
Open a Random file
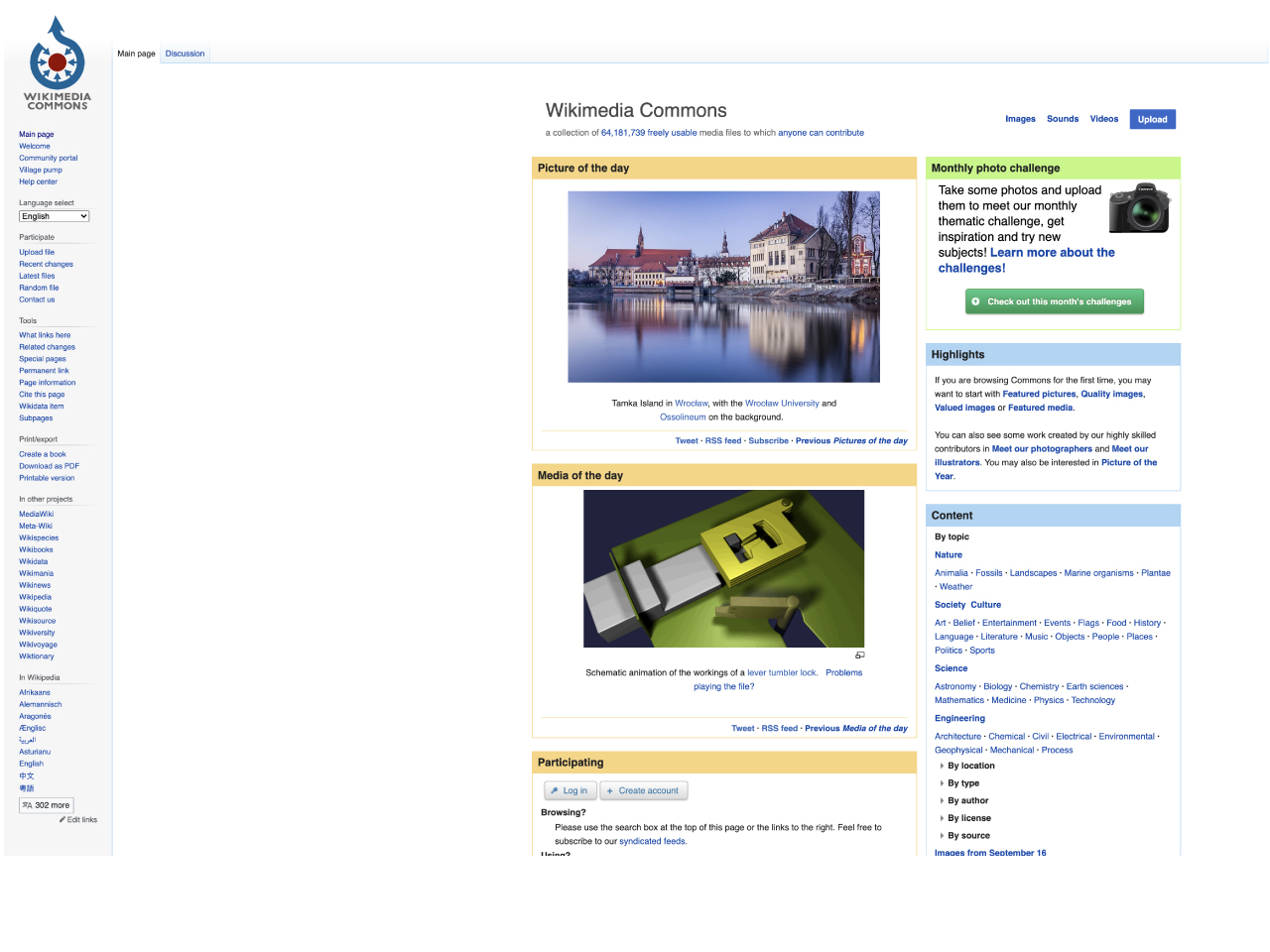point(39,288)
